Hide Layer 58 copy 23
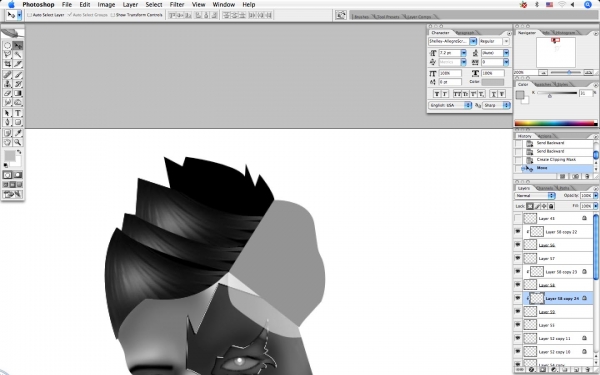600x375 pixels. (x=518, y=272)
